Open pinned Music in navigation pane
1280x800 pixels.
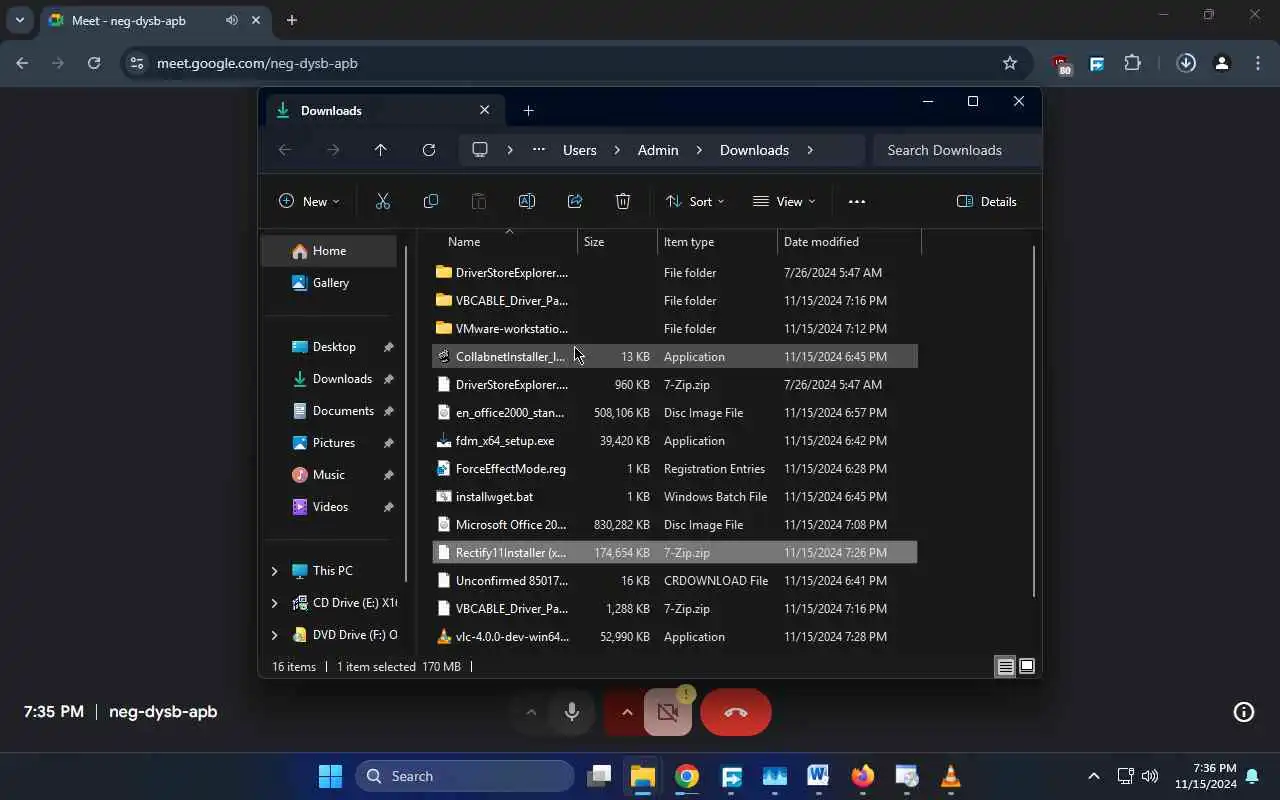[328, 475]
